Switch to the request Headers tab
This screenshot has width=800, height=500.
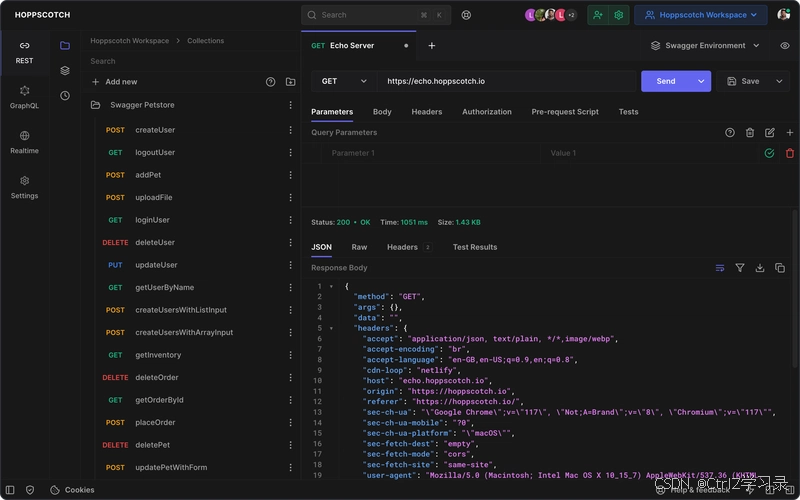(427, 112)
